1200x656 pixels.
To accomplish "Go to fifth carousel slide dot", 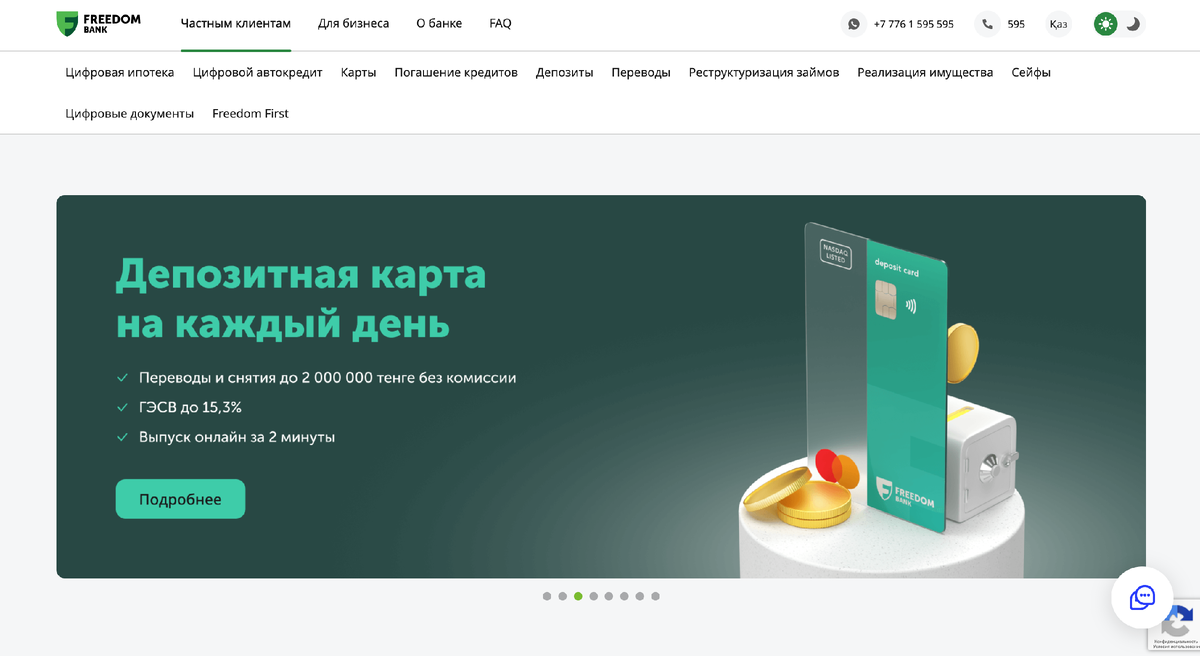I will pos(609,596).
